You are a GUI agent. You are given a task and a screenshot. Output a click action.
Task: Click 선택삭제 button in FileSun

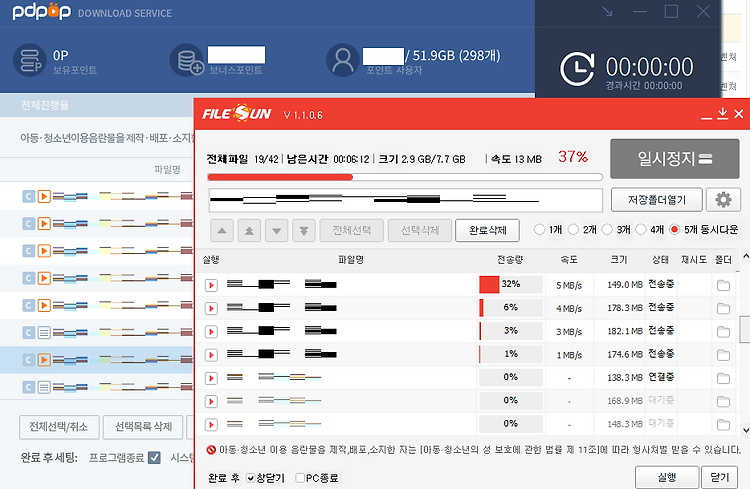tap(420, 231)
